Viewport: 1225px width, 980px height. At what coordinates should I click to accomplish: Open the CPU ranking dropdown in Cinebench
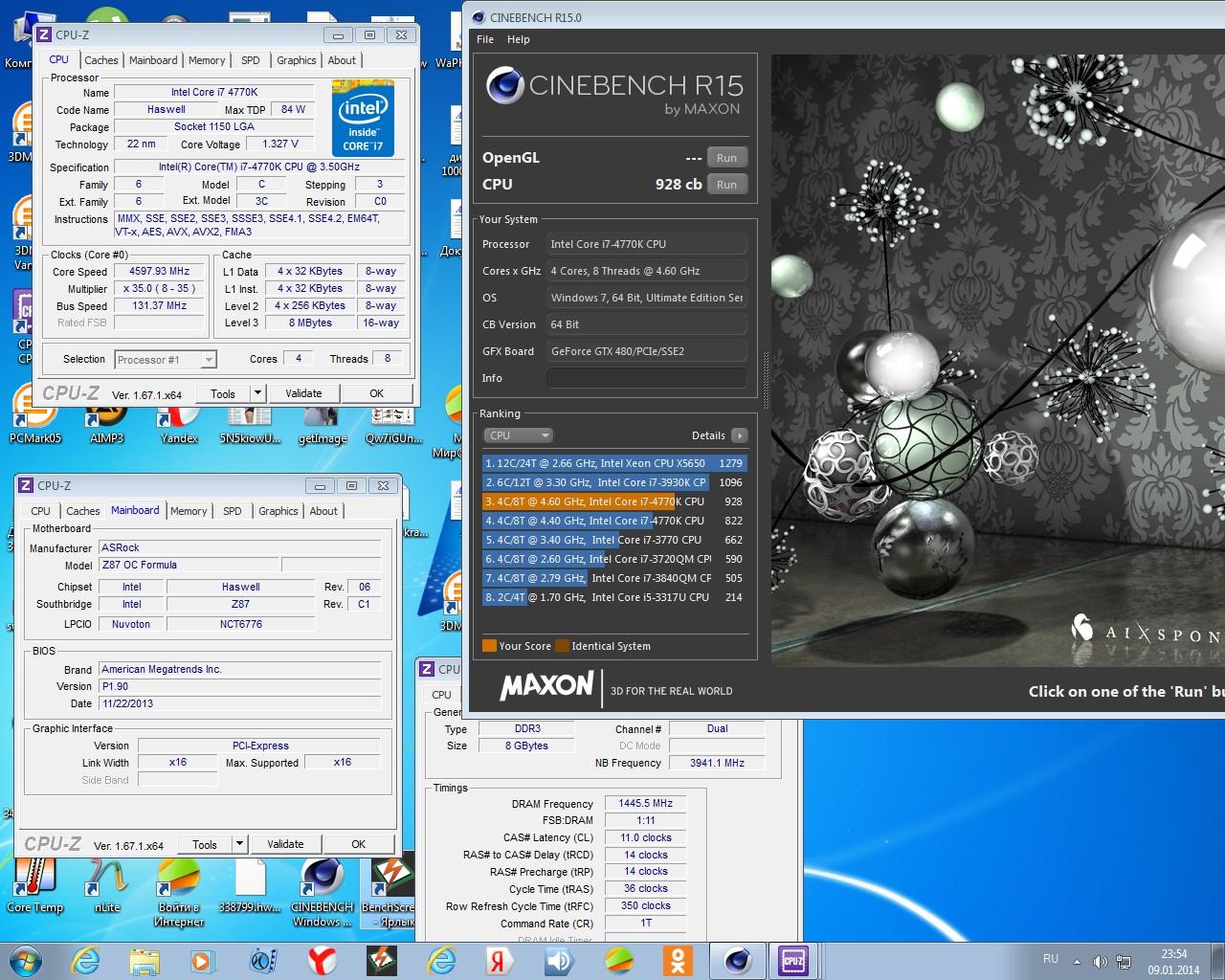(518, 435)
